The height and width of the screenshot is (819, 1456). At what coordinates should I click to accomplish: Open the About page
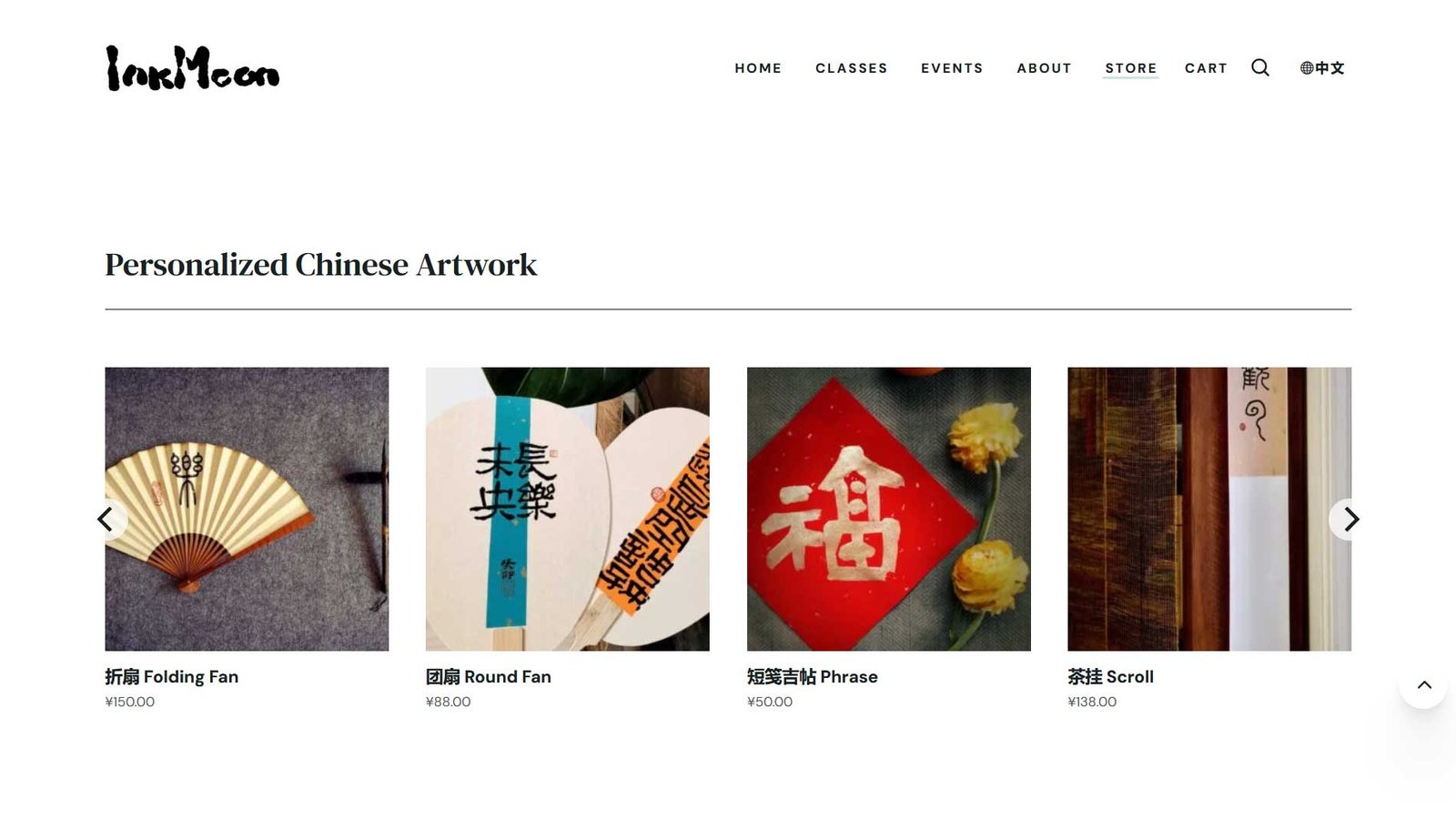pyautogui.click(x=1044, y=68)
